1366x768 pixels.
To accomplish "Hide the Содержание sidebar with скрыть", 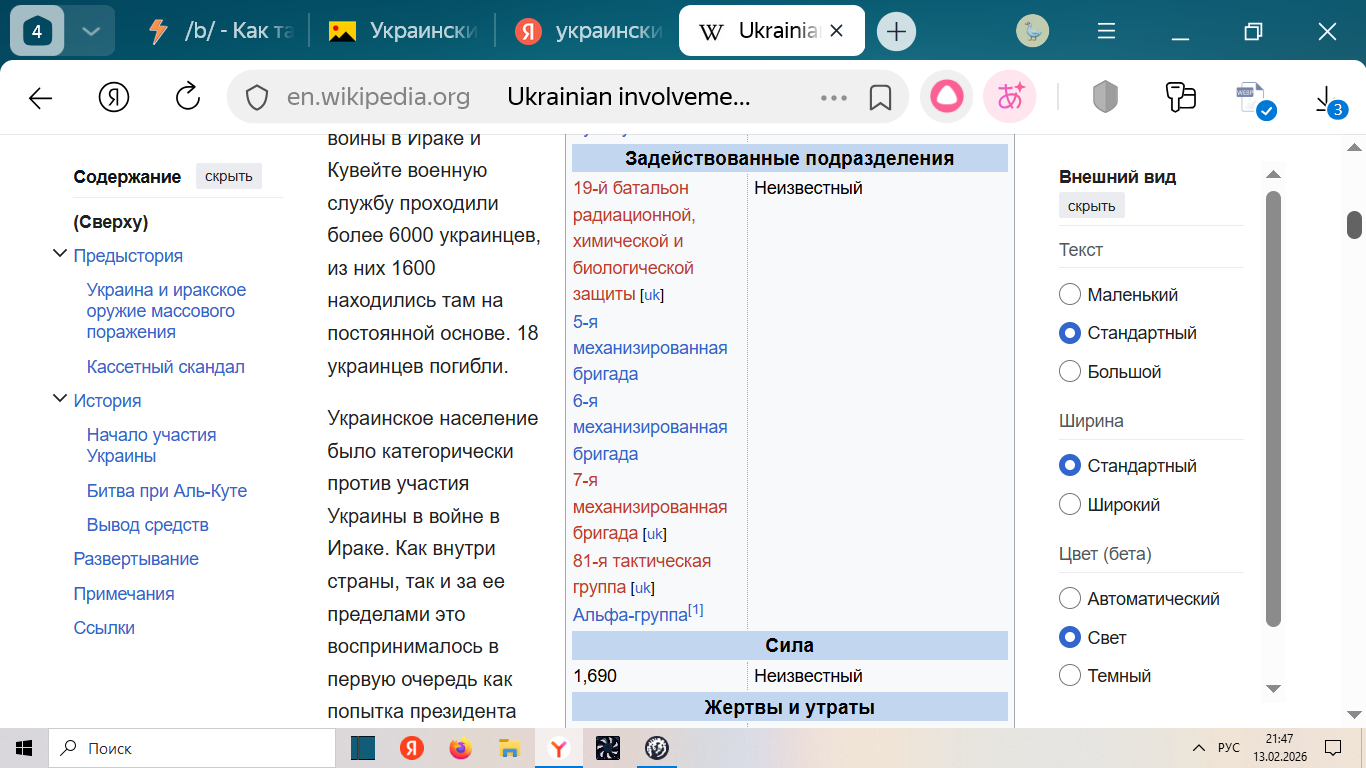I will pos(229,177).
